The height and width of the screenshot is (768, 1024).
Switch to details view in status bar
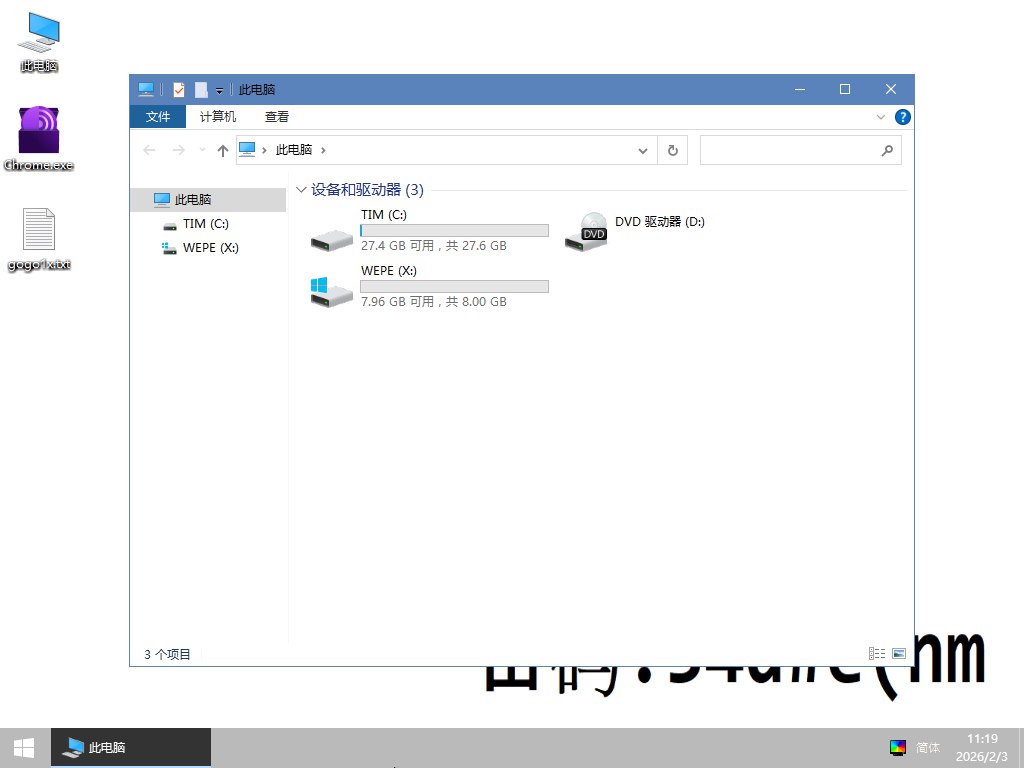877,654
